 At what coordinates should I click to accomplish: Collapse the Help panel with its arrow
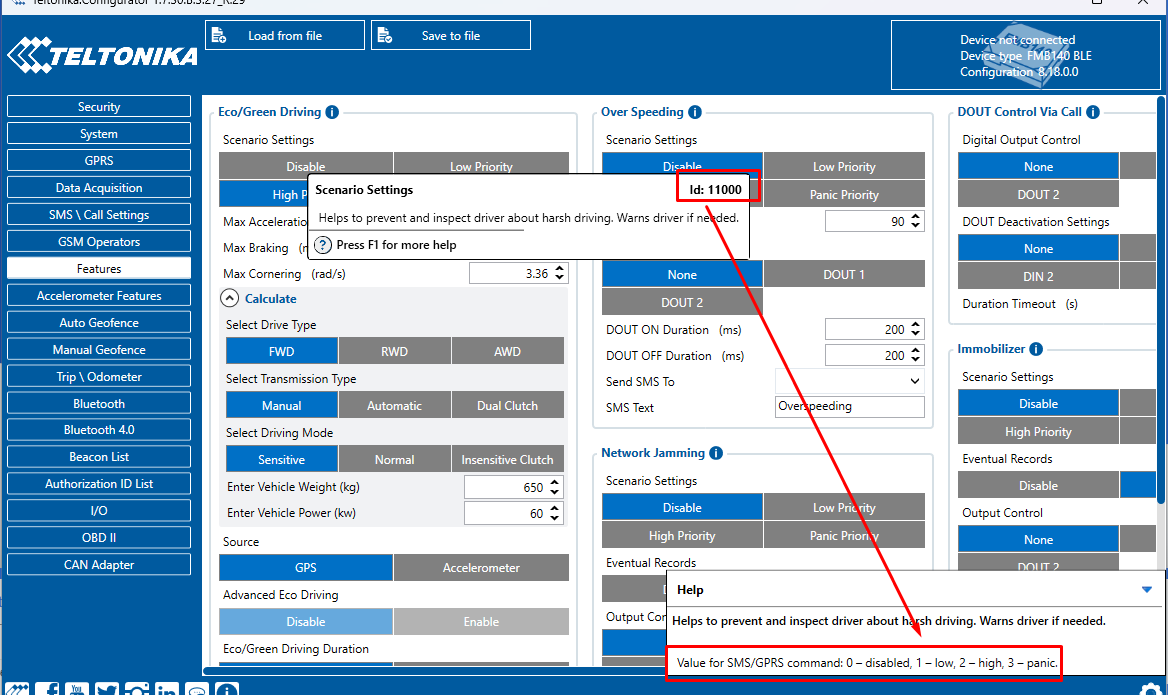1146,590
